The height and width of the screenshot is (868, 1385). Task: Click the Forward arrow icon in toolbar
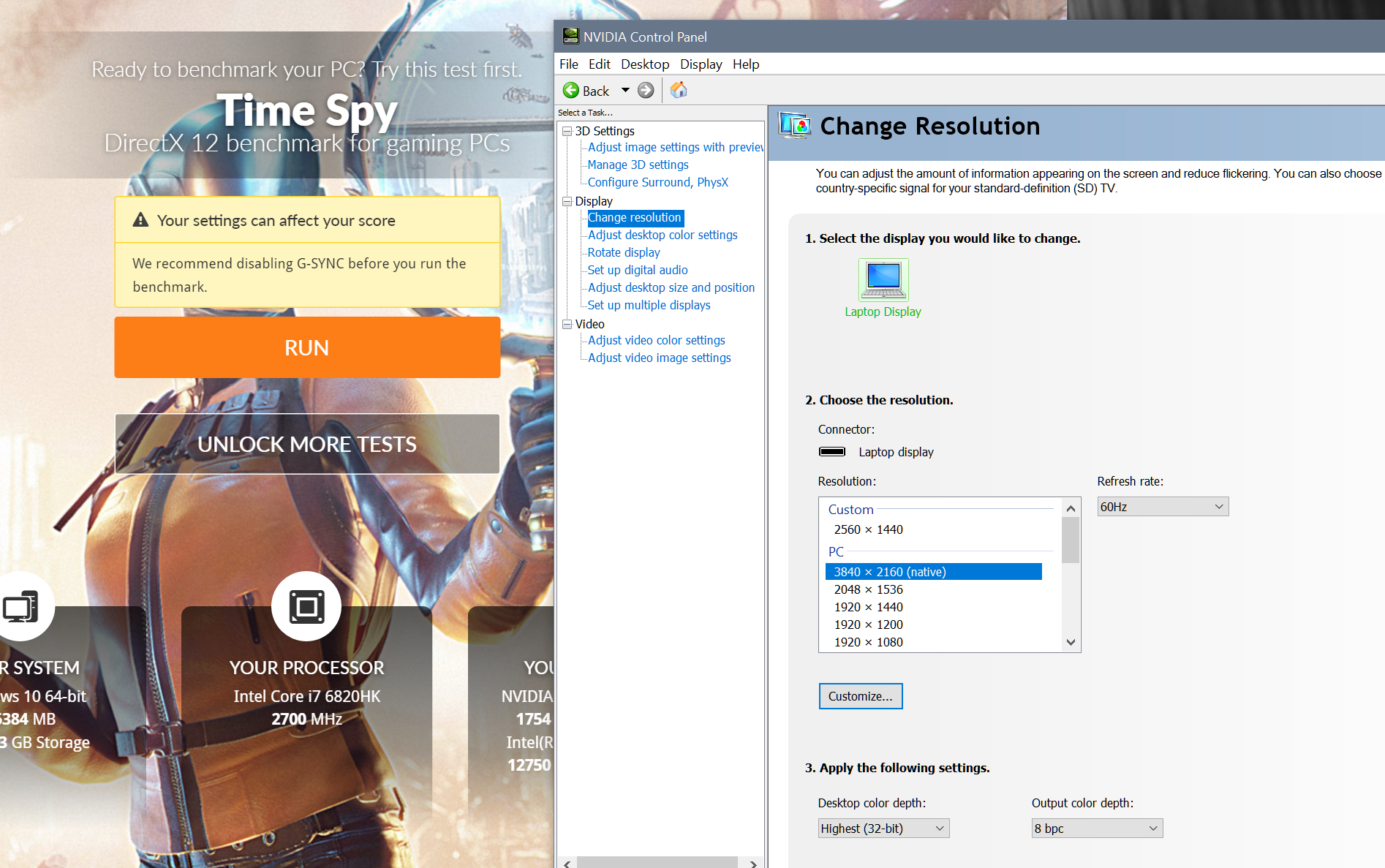pos(646,90)
